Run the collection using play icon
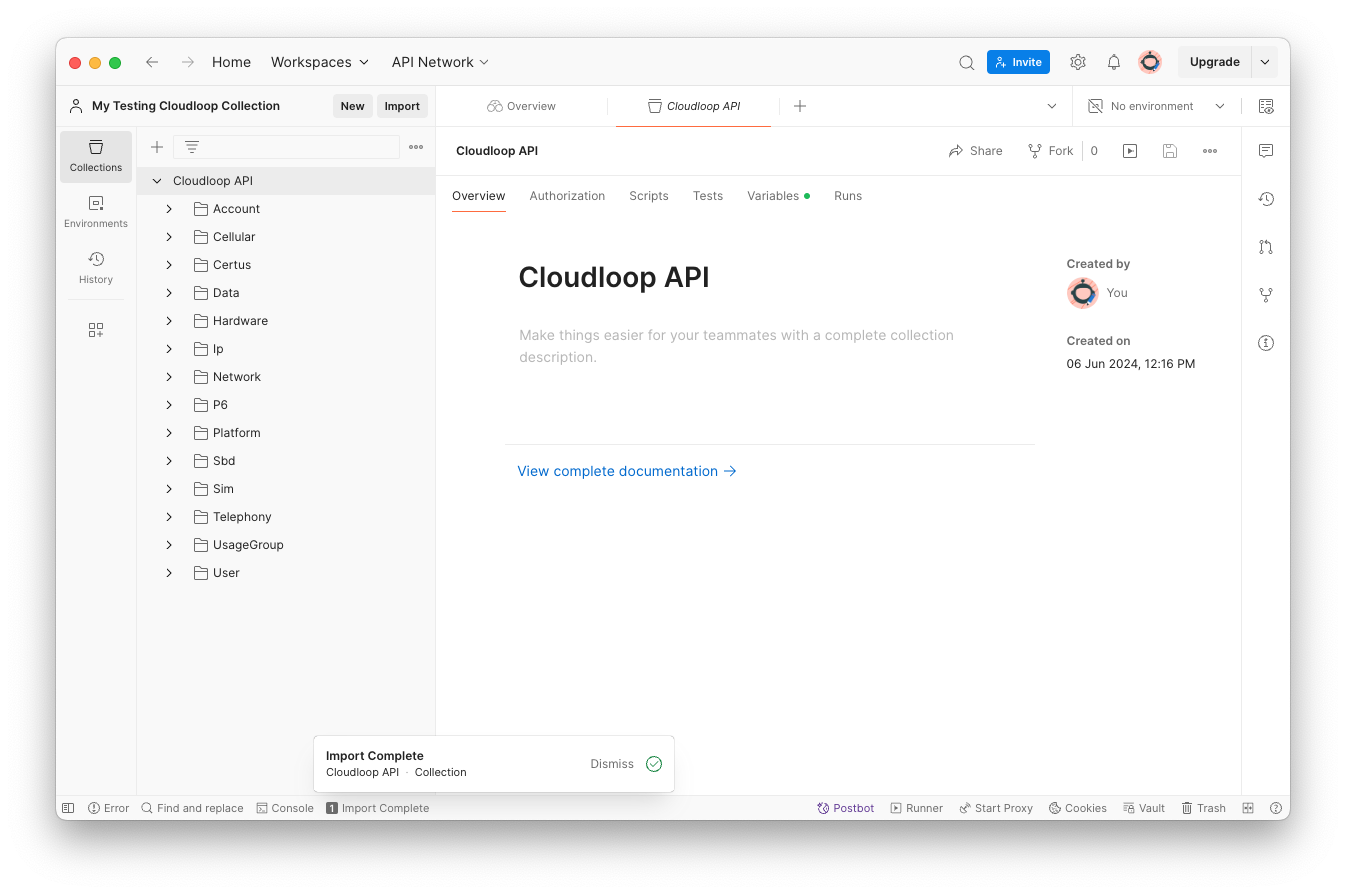This screenshot has width=1346, height=894. tap(1130, 151)
